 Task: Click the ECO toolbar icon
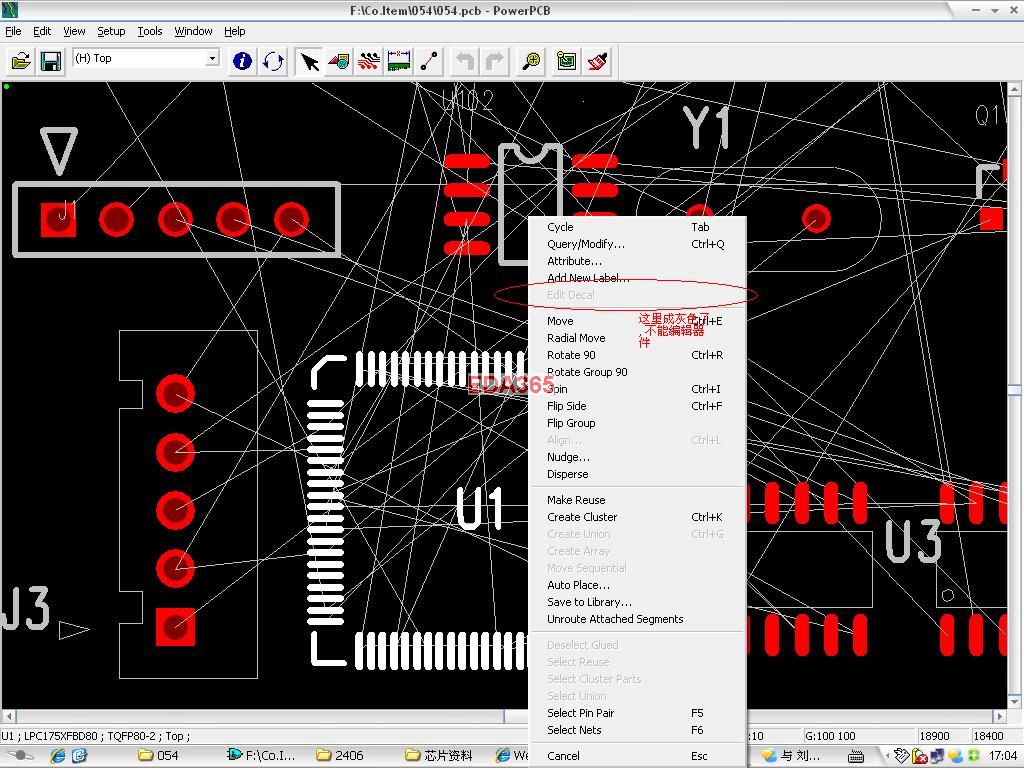pyautogui.click(x=429, y=61)
